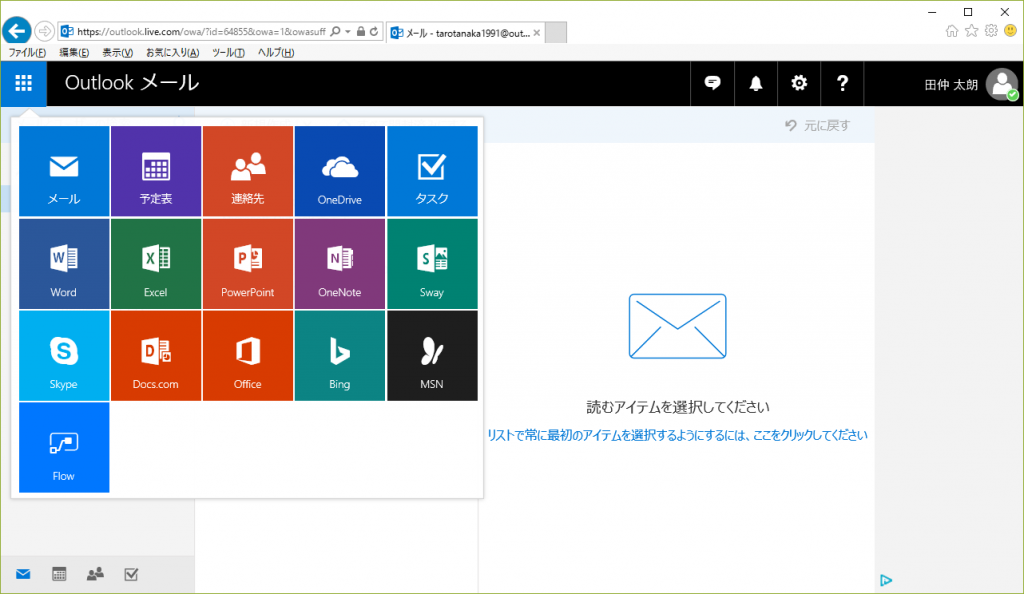The height and width of the screenshot is (594, 1024).
Task: Launch Skype from the app launcher
Action: click(x=64, y=356)
